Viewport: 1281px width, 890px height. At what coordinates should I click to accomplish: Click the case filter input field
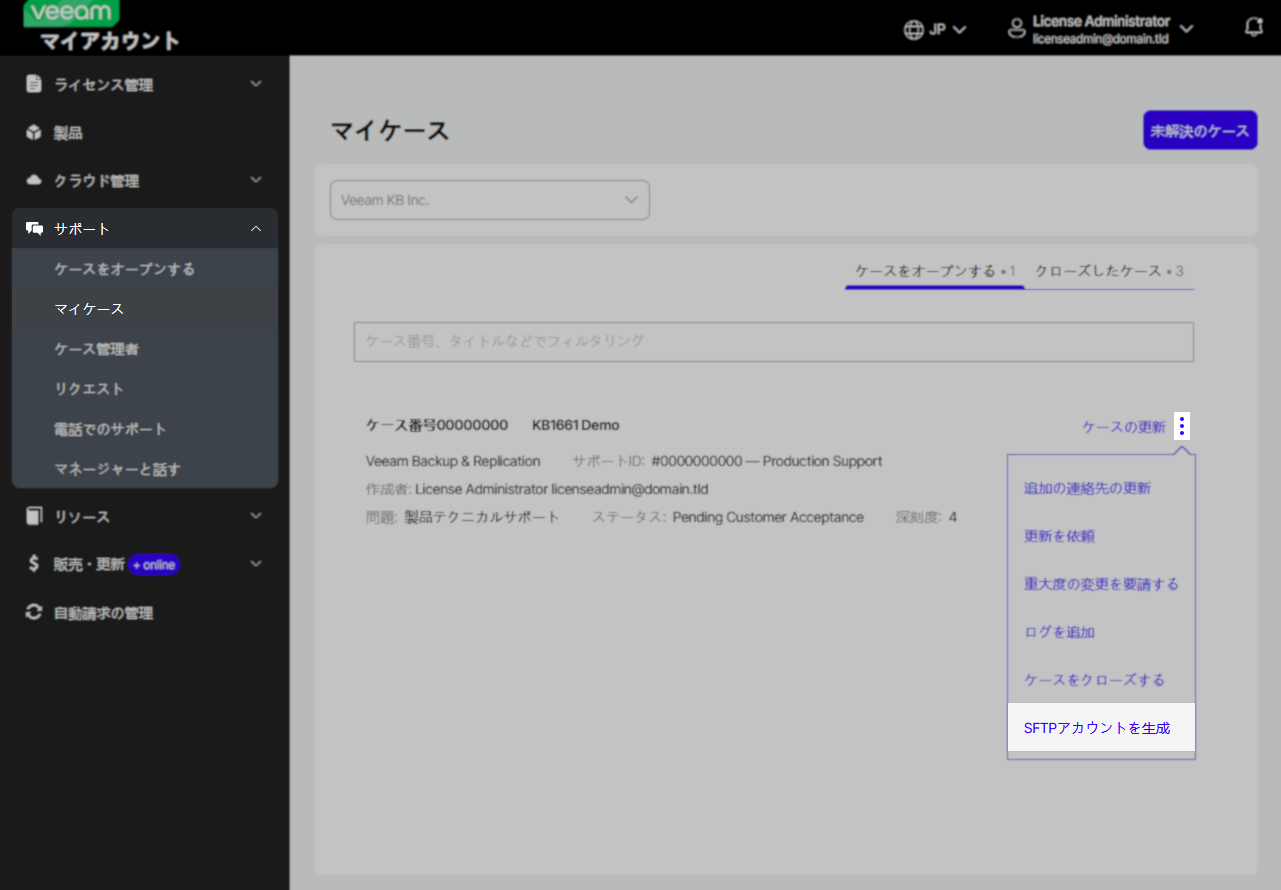[773, 342]
